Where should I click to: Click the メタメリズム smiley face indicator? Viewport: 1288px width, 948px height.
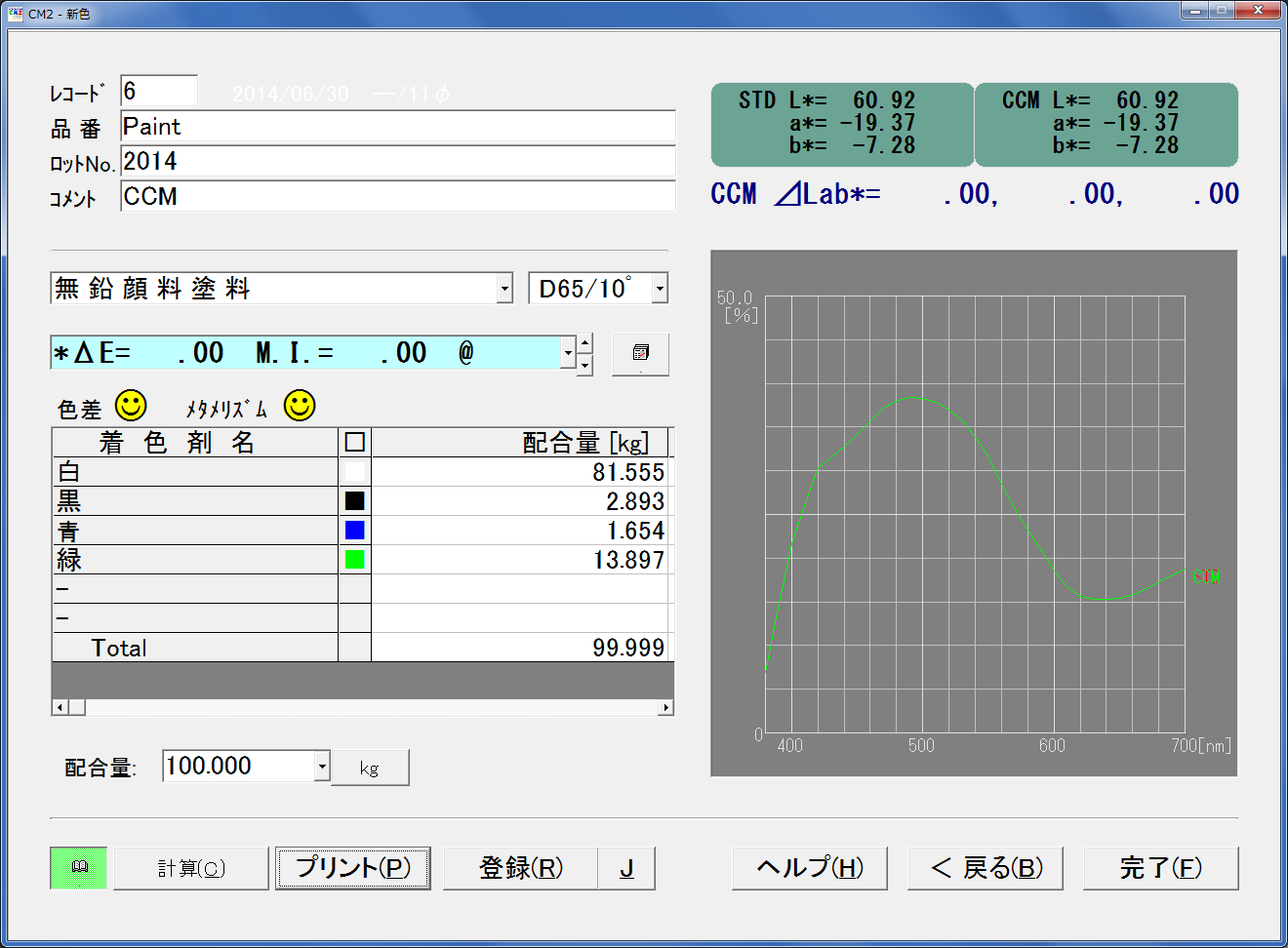300,405
